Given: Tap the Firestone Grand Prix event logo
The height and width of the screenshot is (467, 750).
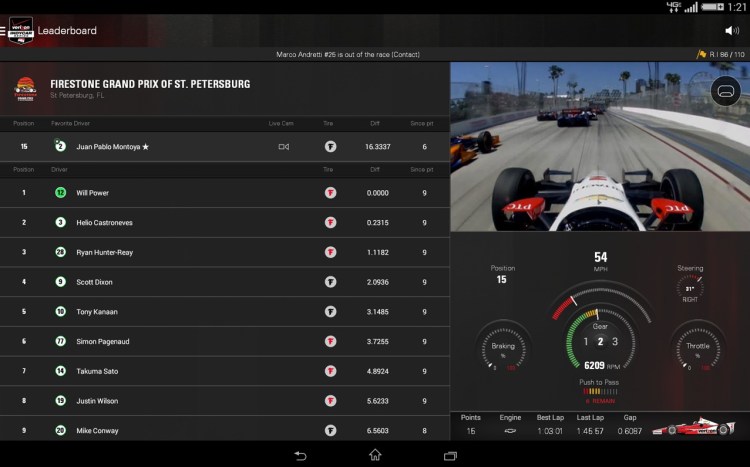Looking at the screenshot, I should pos(25,89).
